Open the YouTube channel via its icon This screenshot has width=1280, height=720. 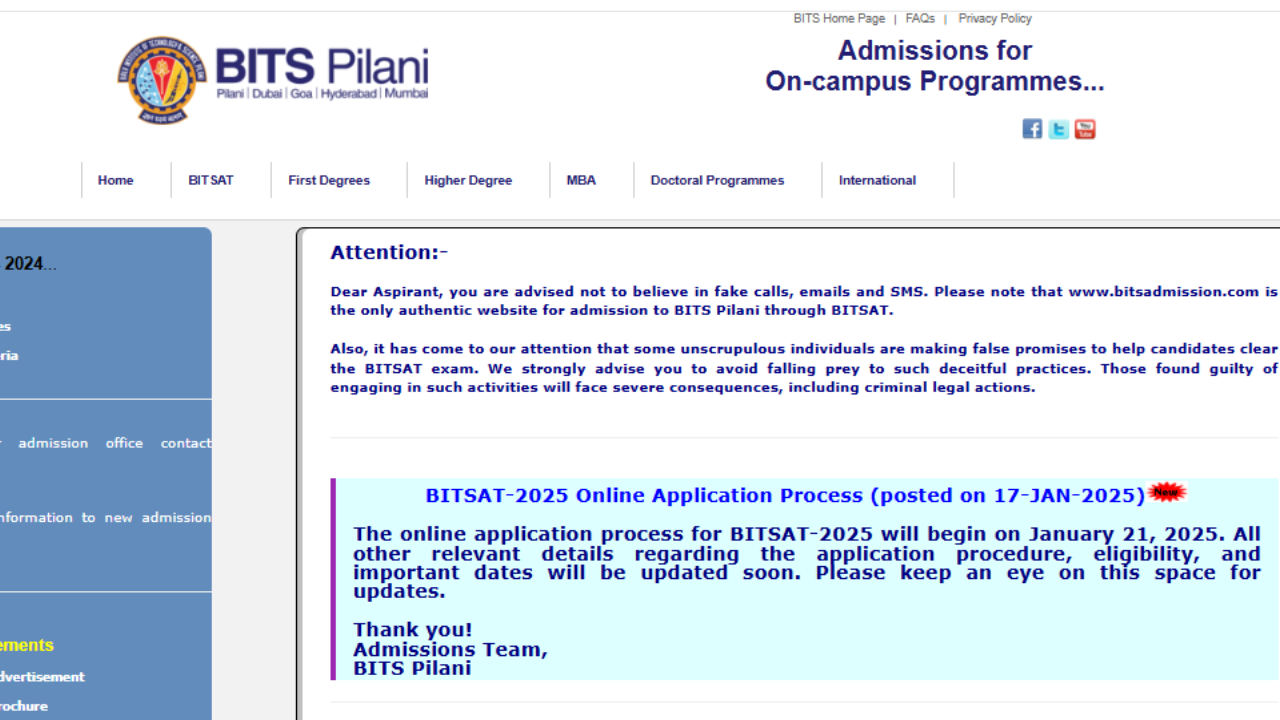(1085, 128)
